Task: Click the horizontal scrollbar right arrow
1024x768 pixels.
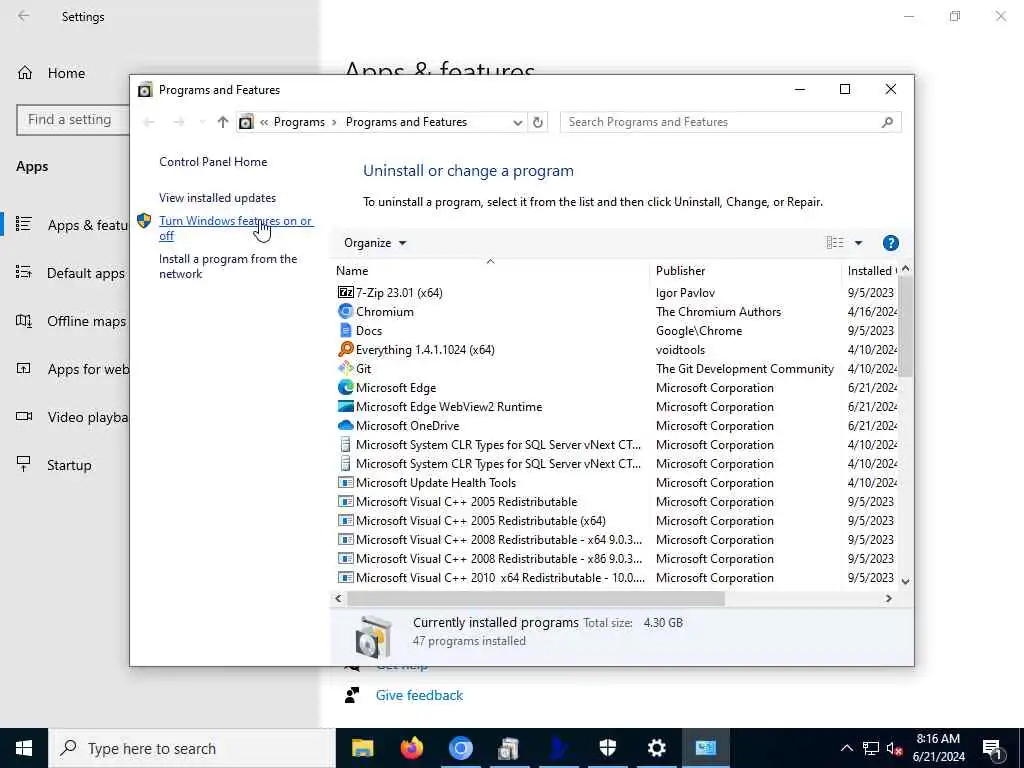Action: click(x=888, y=598)
